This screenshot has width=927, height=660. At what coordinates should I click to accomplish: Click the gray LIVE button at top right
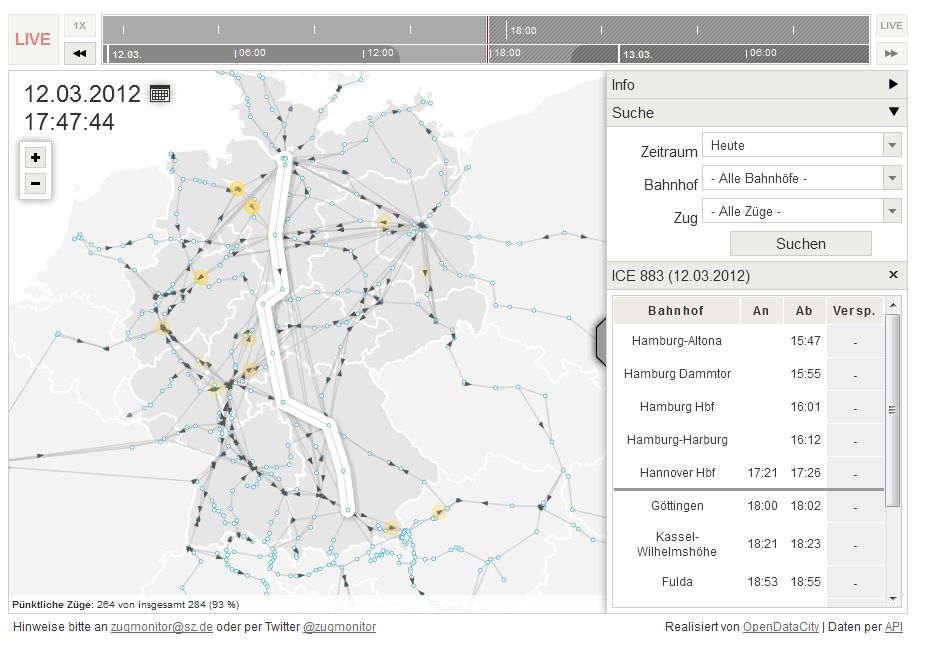point(891,26)
